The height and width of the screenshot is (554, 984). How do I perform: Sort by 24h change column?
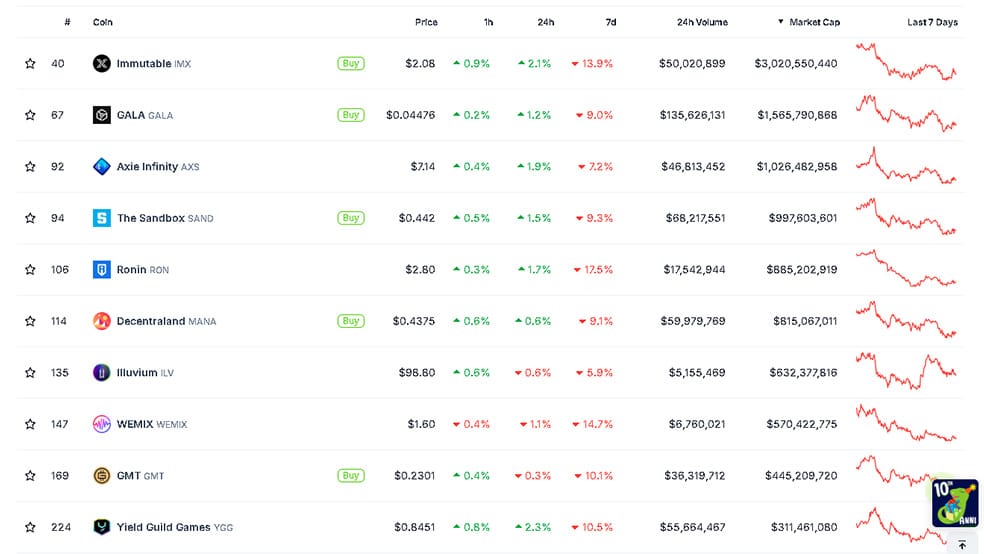tap(545, 22)
